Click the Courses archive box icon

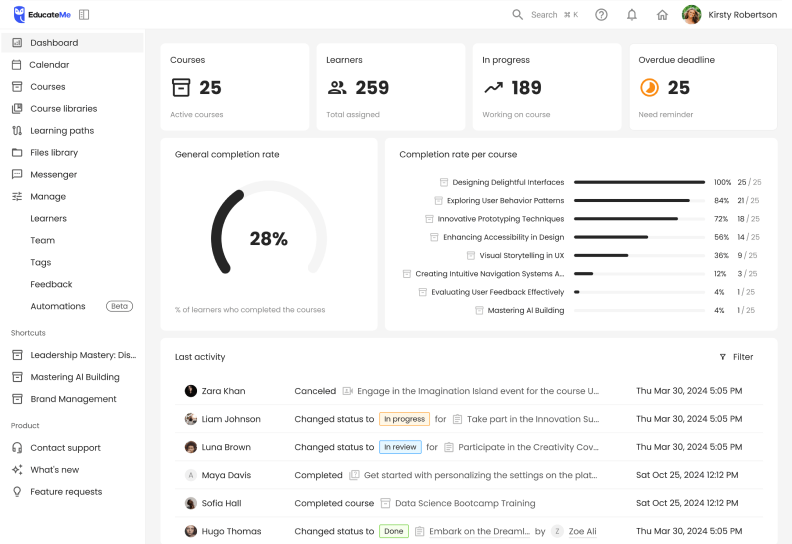point(181,88)
